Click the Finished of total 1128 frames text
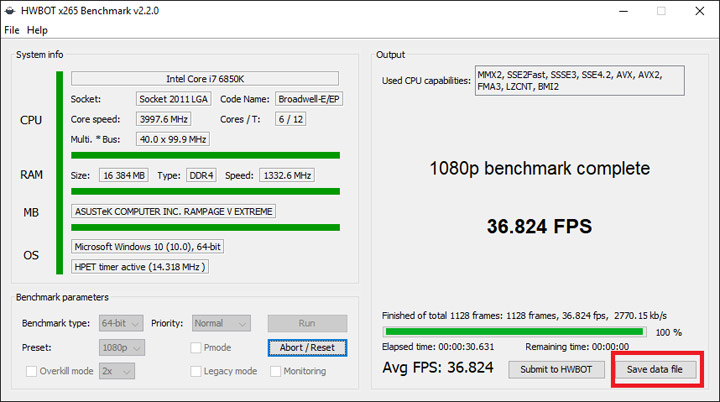The height and width of the screenshot is (402, 720). click(524, 316)
